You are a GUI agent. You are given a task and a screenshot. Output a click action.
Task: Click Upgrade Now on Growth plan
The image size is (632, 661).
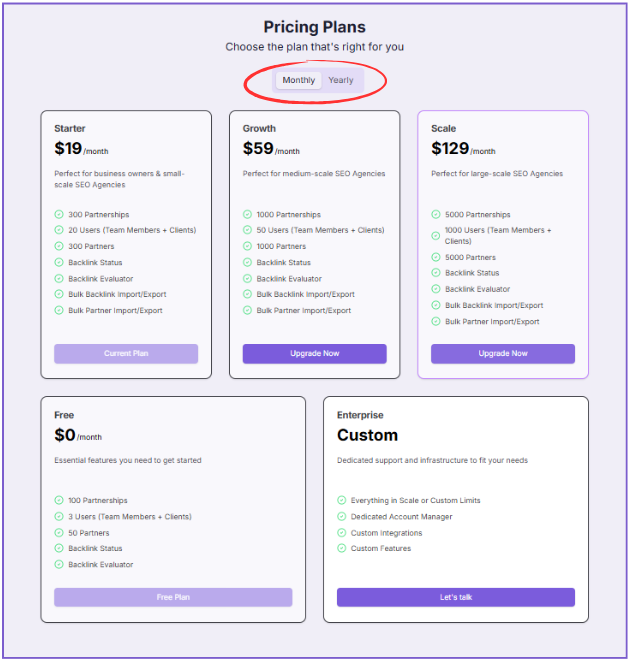point(314,354)
